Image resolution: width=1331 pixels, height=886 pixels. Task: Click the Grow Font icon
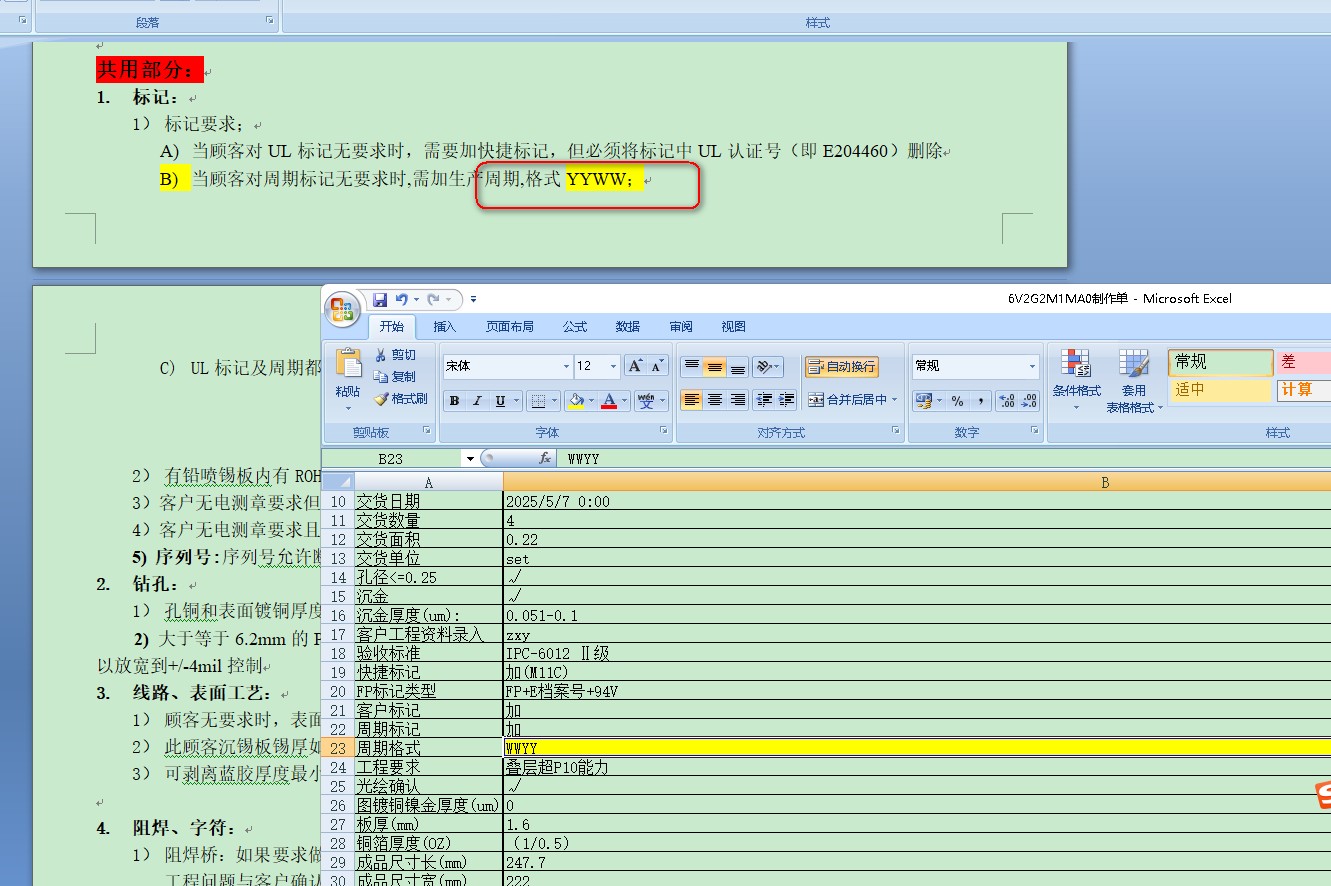coord(634,366)
